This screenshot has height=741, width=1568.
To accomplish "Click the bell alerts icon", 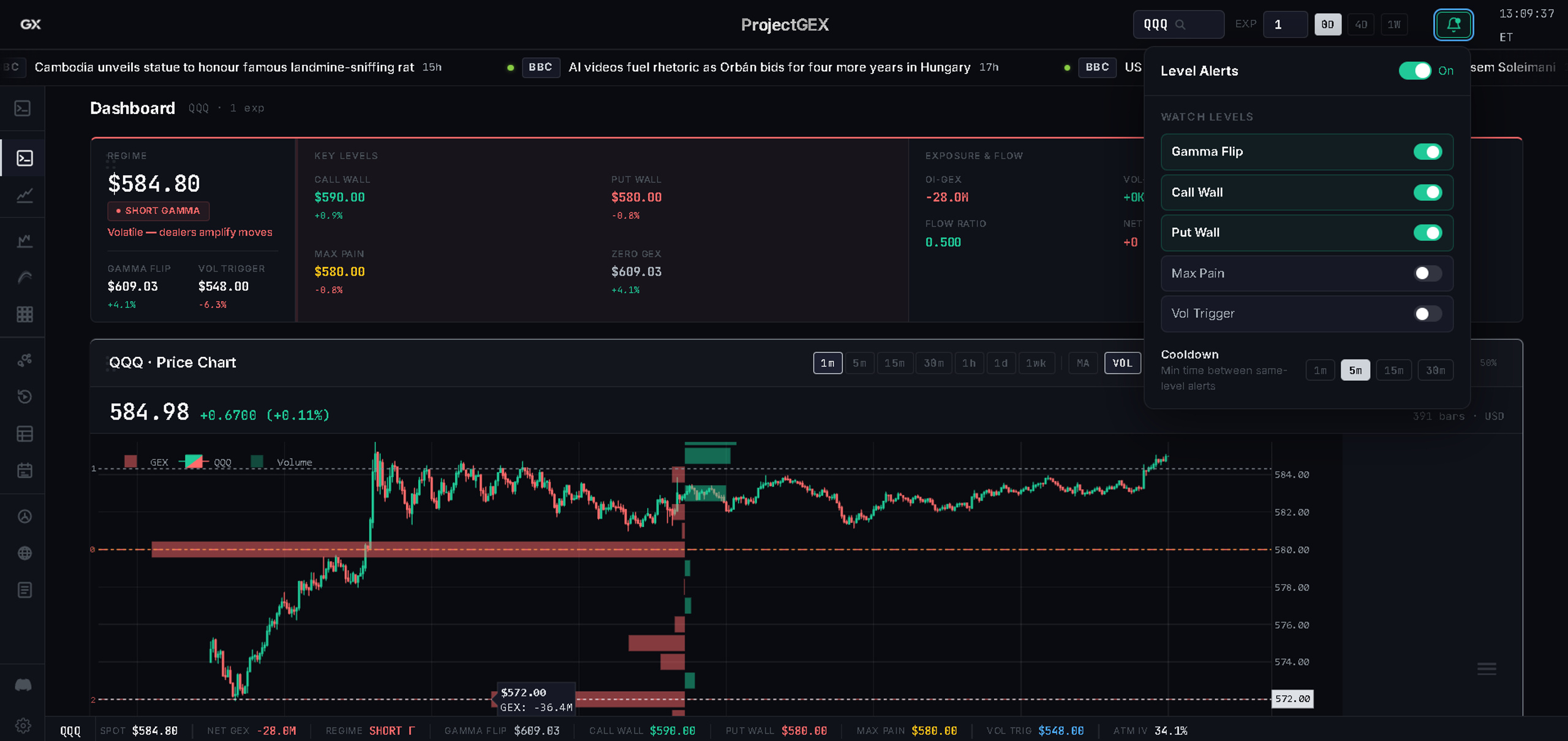I will [1453, 24].
